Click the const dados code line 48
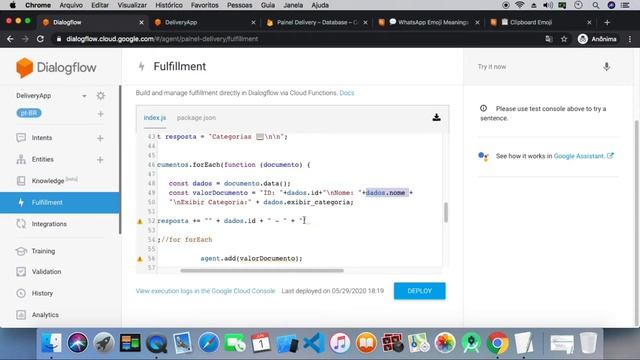This screenshot has width=640, height=360. tap(229, 183)
